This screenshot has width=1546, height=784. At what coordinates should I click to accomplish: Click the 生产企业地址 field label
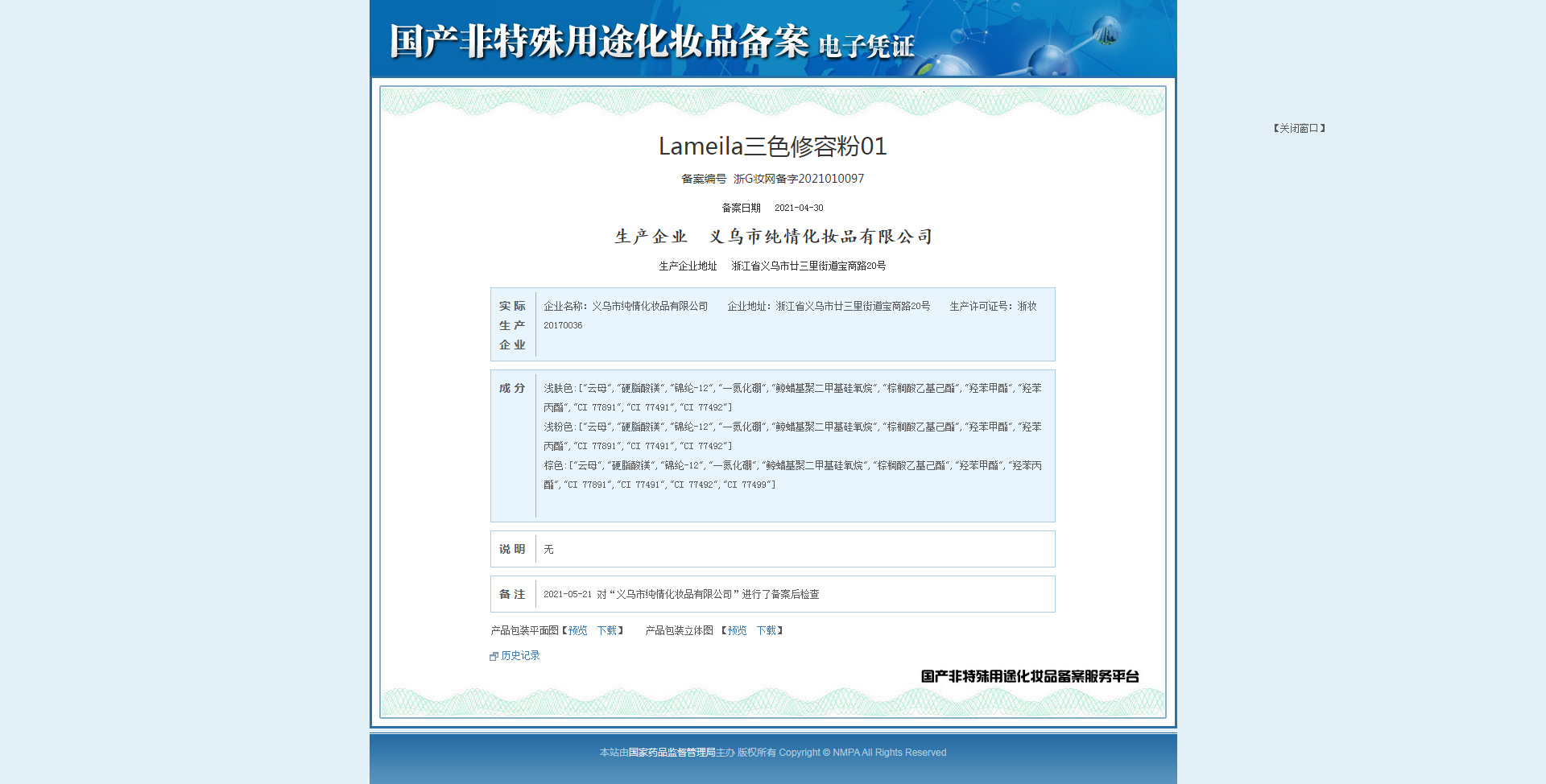[688, 266]
